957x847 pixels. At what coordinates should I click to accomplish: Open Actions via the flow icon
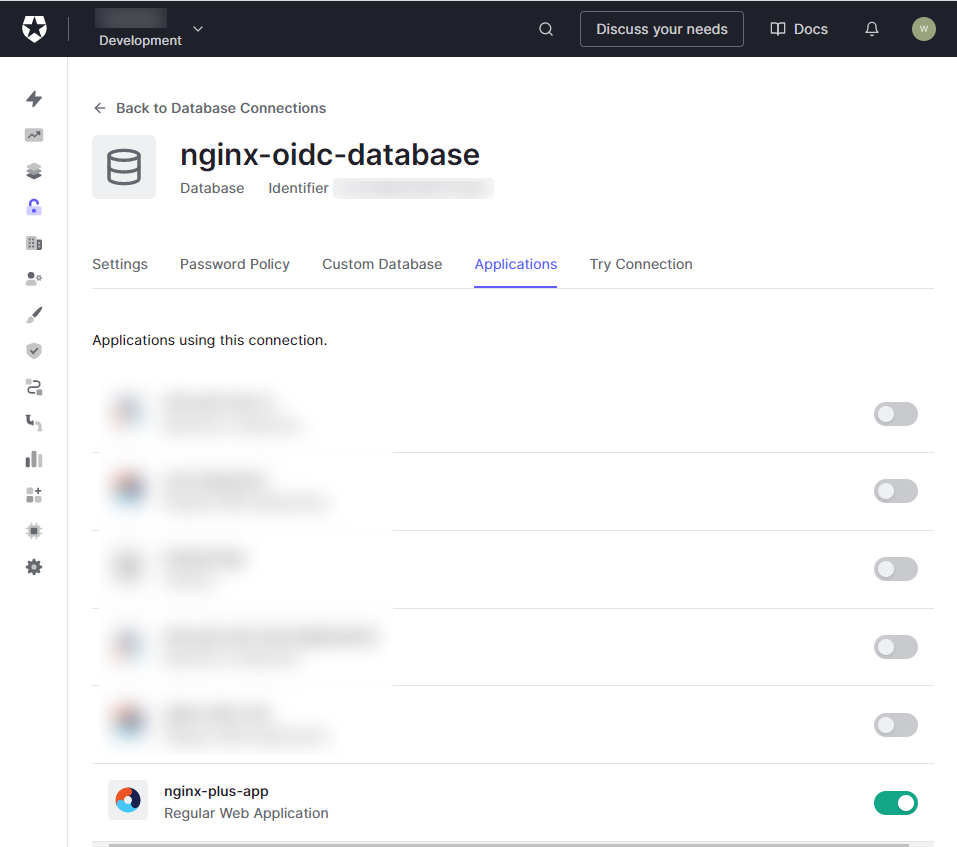33,387
